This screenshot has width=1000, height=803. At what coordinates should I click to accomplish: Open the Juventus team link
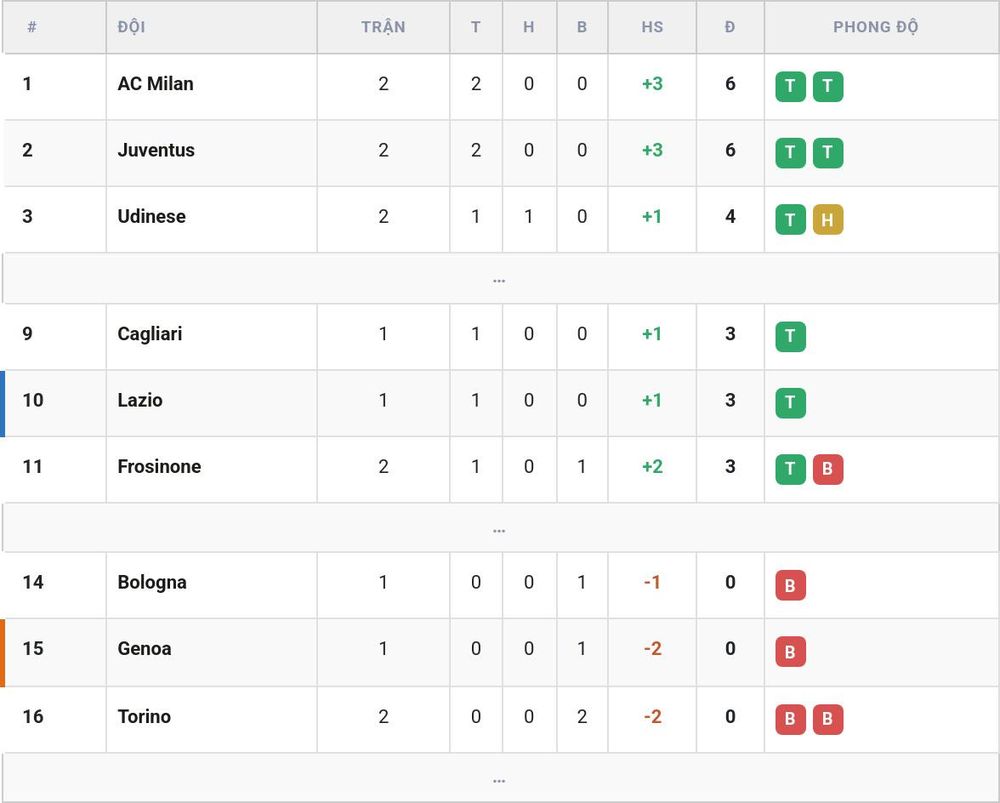click(x=156, y=150)
